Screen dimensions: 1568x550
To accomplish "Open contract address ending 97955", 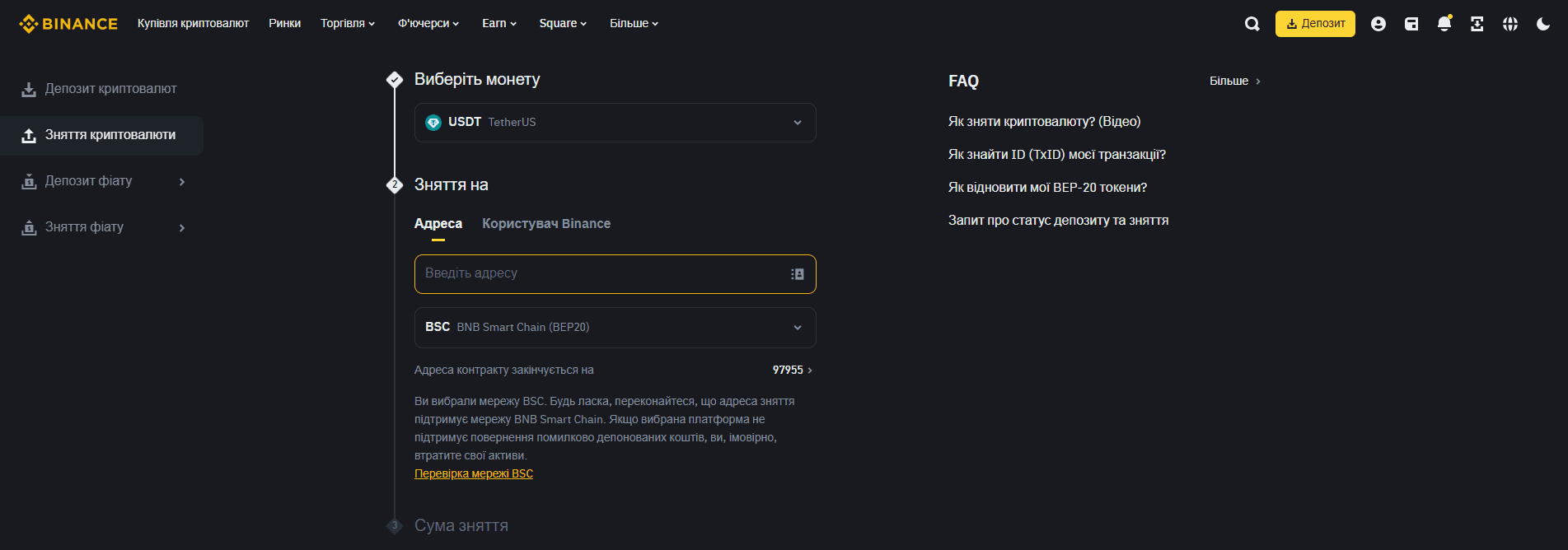I will 792,371.
